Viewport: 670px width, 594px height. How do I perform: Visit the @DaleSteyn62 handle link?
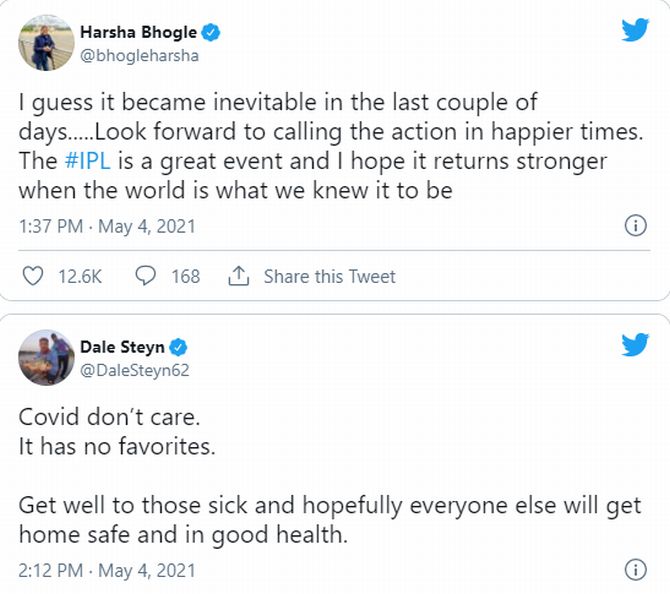pos(134,371)
